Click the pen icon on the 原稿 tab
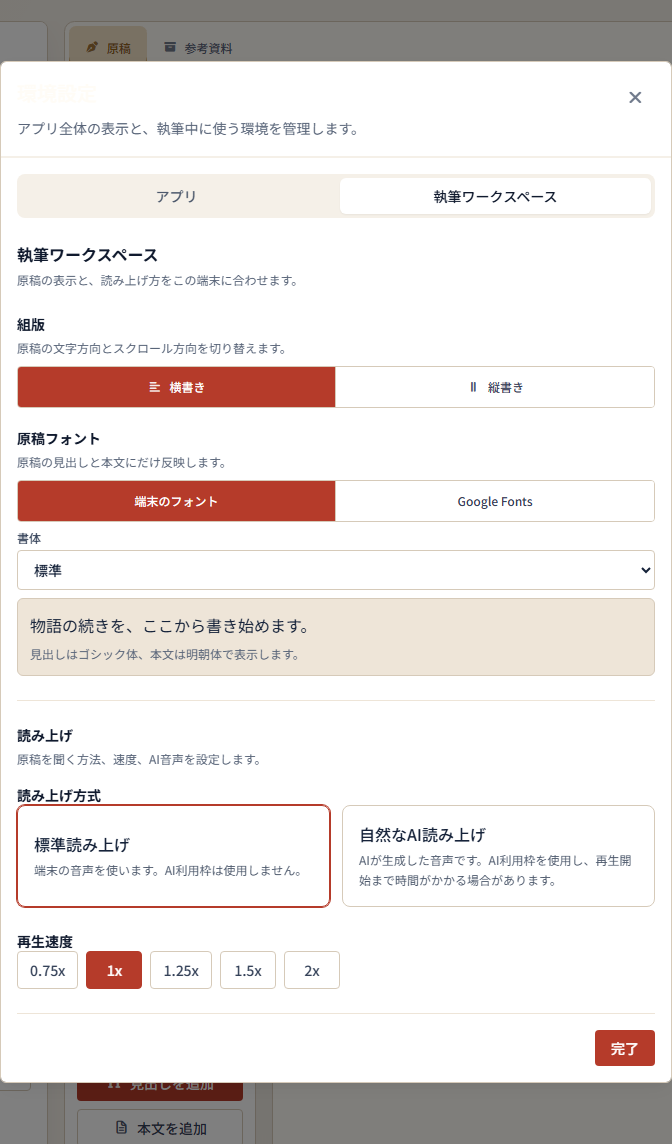This screenshot has height=1144, width=672. [x=92, y=48]
